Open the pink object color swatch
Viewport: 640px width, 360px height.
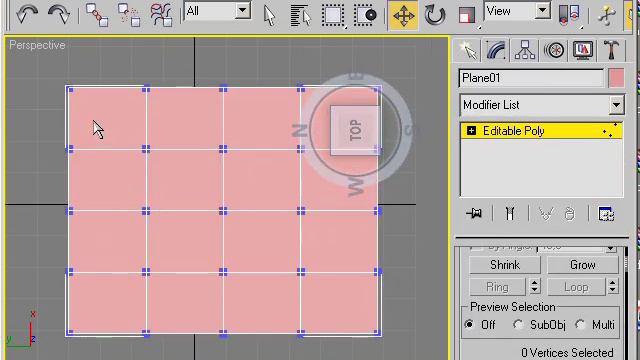[x=616, y=78]
